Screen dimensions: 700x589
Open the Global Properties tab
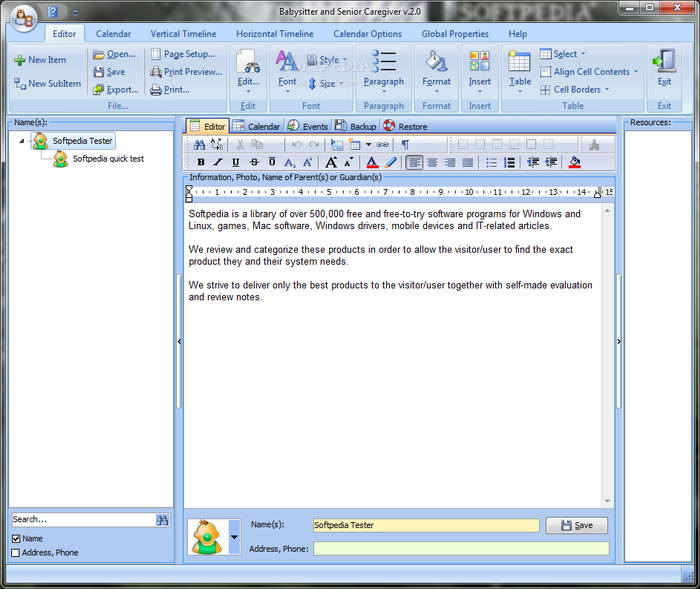[x=455, y=34]
